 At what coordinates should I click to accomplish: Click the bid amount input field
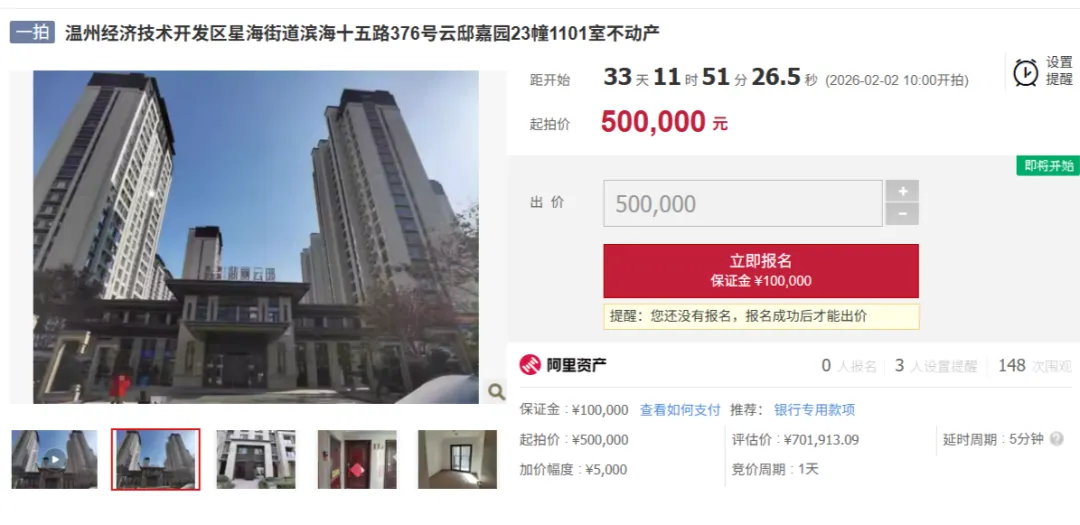pos(742,203)
